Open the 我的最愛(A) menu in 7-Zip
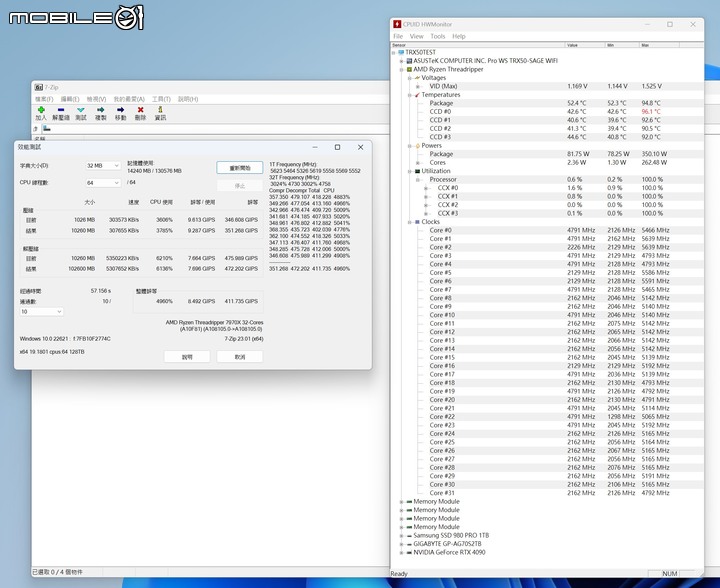This screenshot has height=588, width=720. point(129,99)
